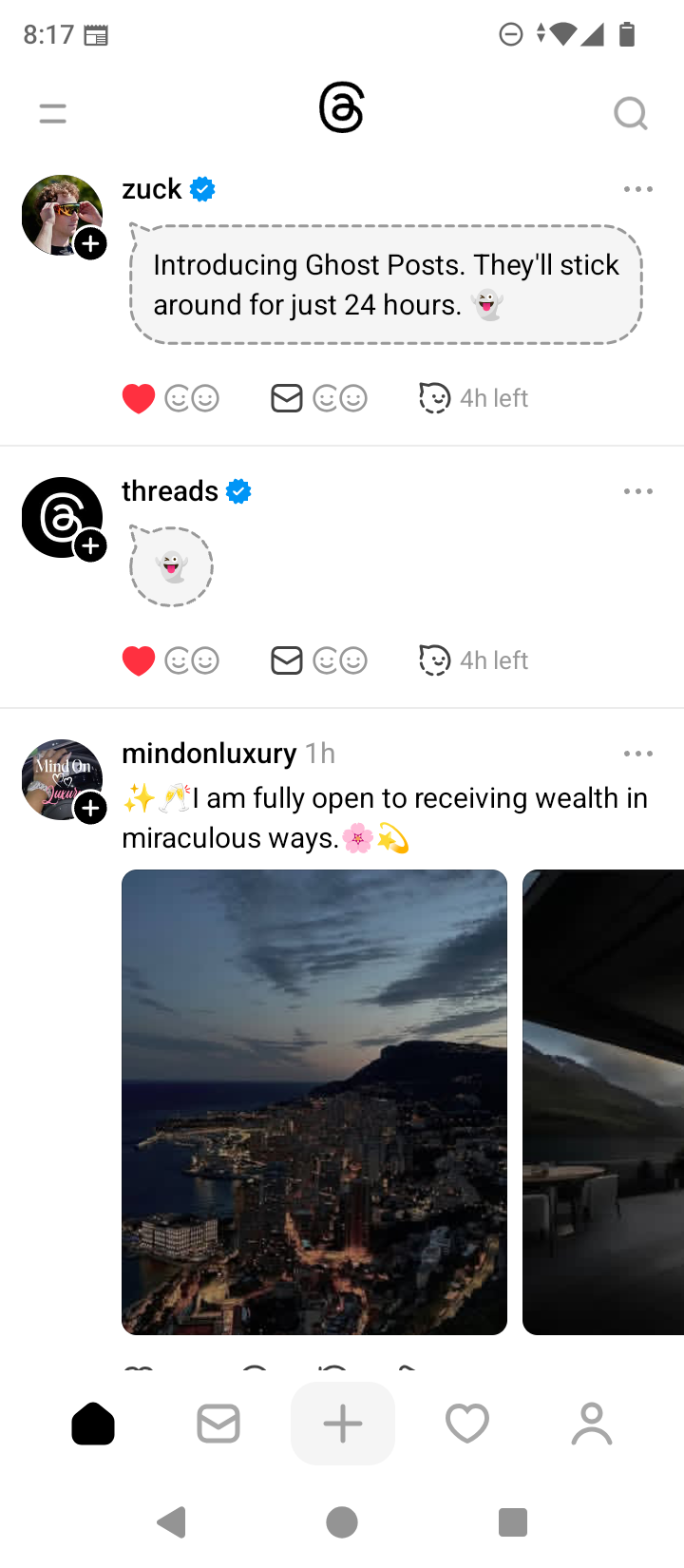Open more options for zuck's post
This screenshot has height=1568, width=684.
point(638,189)
